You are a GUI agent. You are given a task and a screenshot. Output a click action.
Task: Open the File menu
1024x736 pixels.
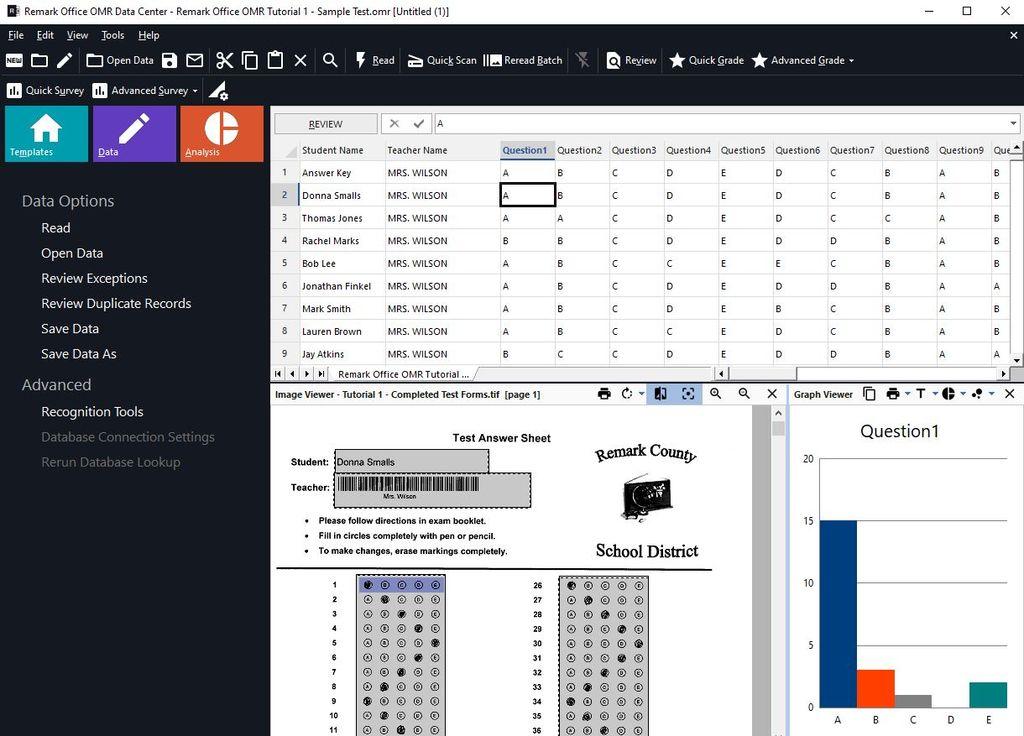coord(16,35)
